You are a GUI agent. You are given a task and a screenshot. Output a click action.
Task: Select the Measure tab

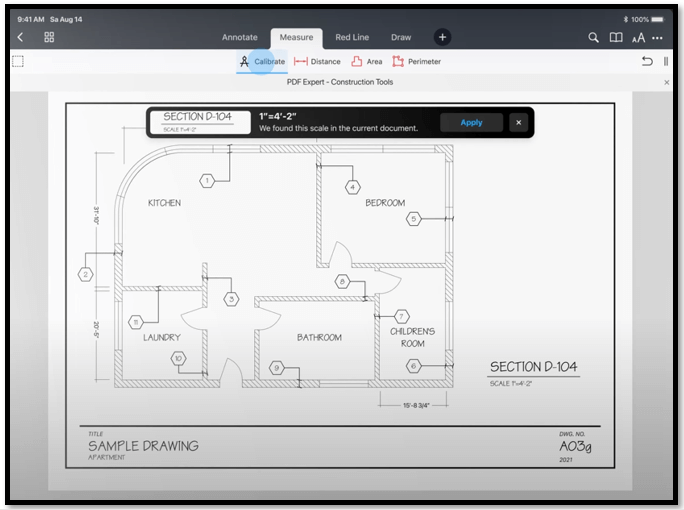pos(297,38)
